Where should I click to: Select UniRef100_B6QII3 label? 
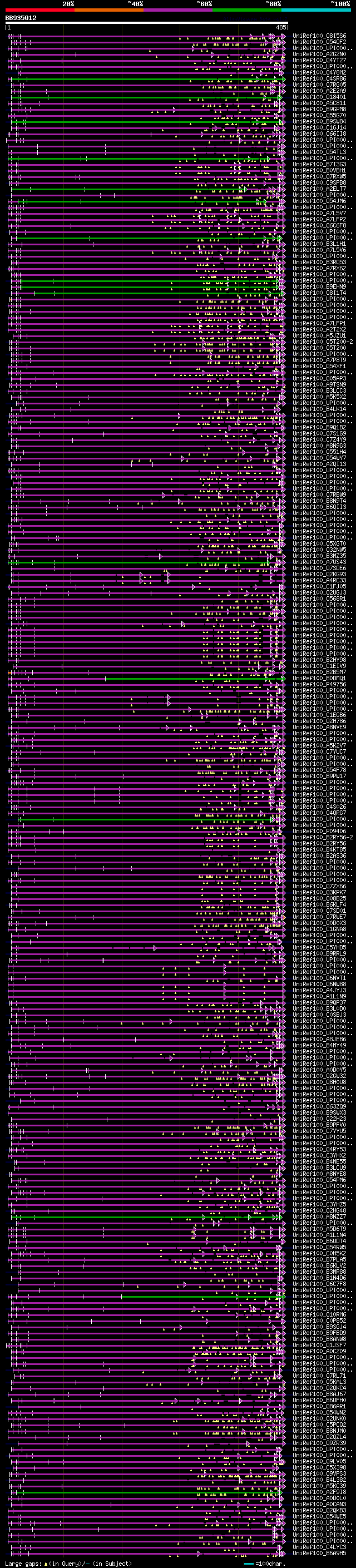319,507
